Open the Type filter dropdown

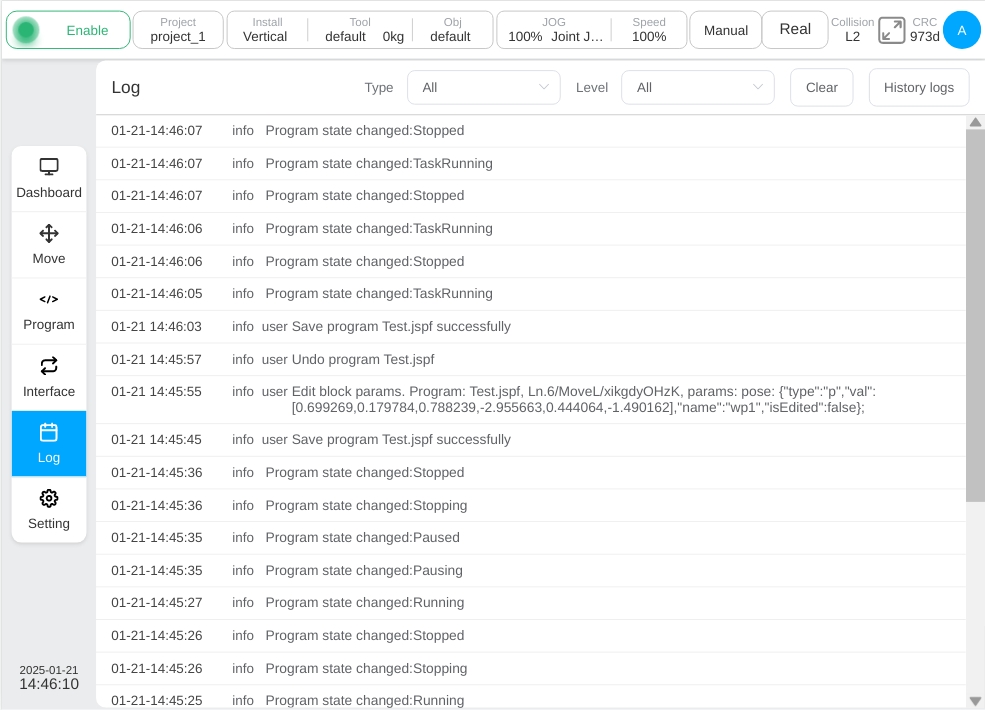(x=484, y=87)
